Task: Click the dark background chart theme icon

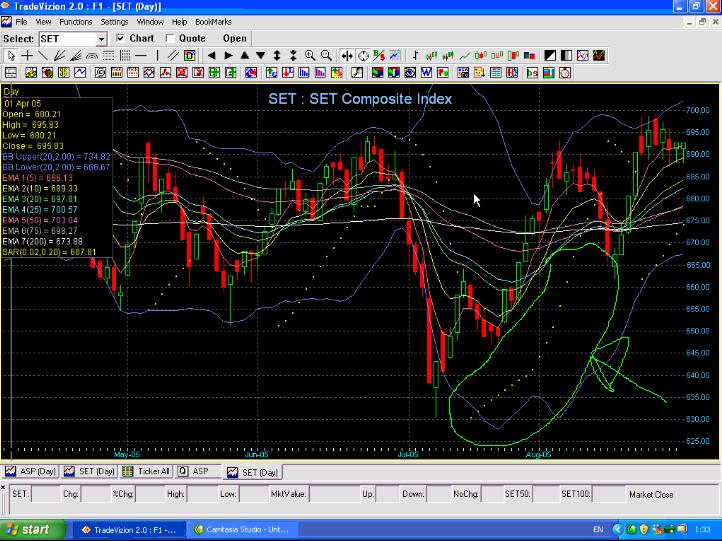Action: (599, 56)
